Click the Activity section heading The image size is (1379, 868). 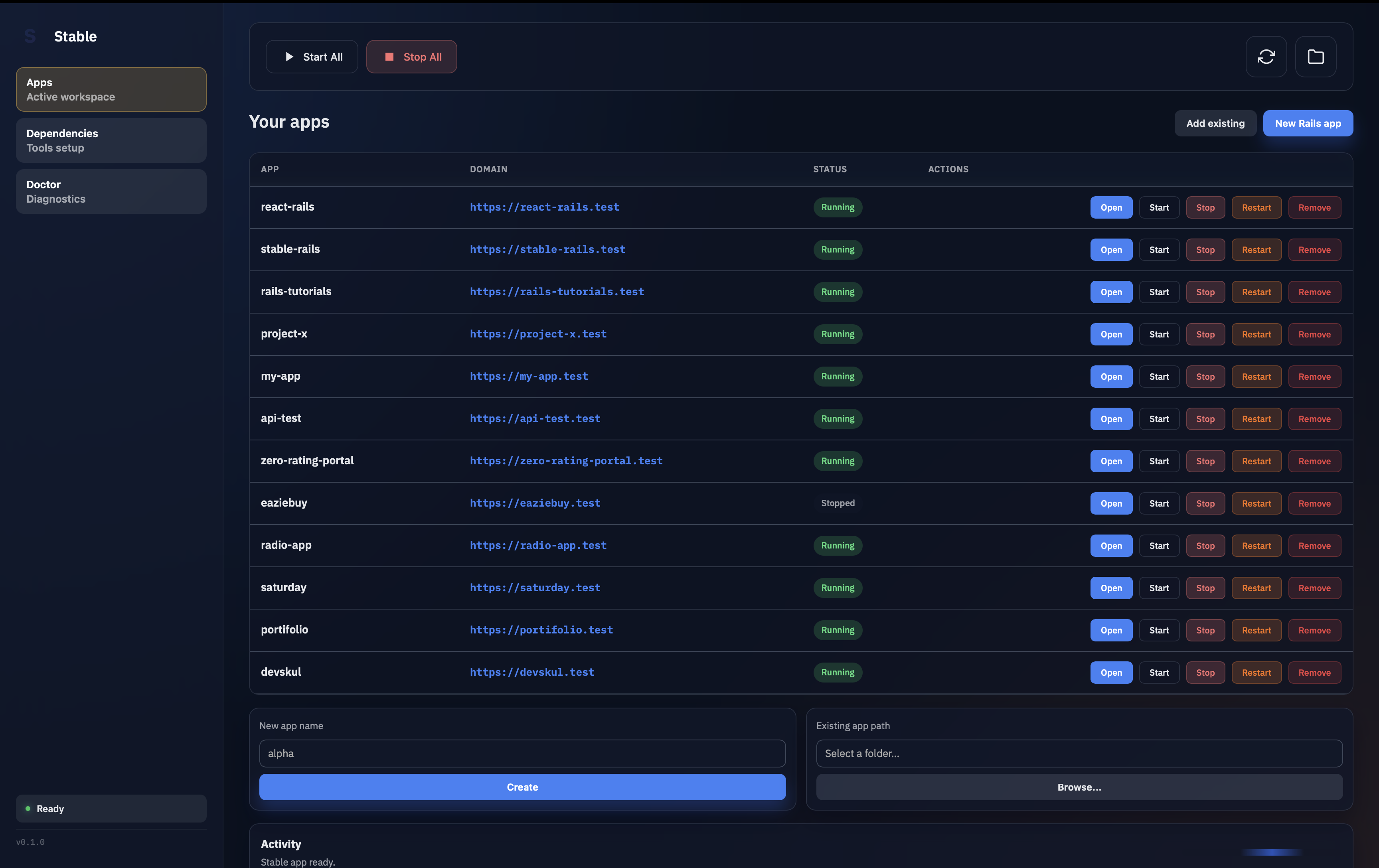click(x=281, y=844)
